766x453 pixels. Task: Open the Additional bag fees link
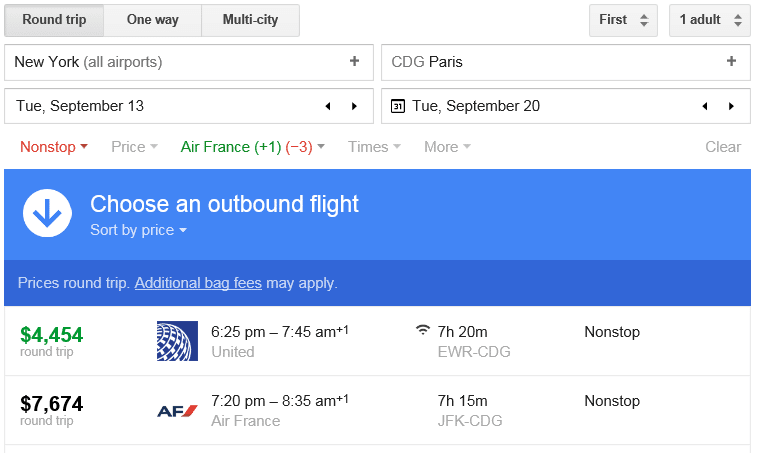tap(198, 283)
